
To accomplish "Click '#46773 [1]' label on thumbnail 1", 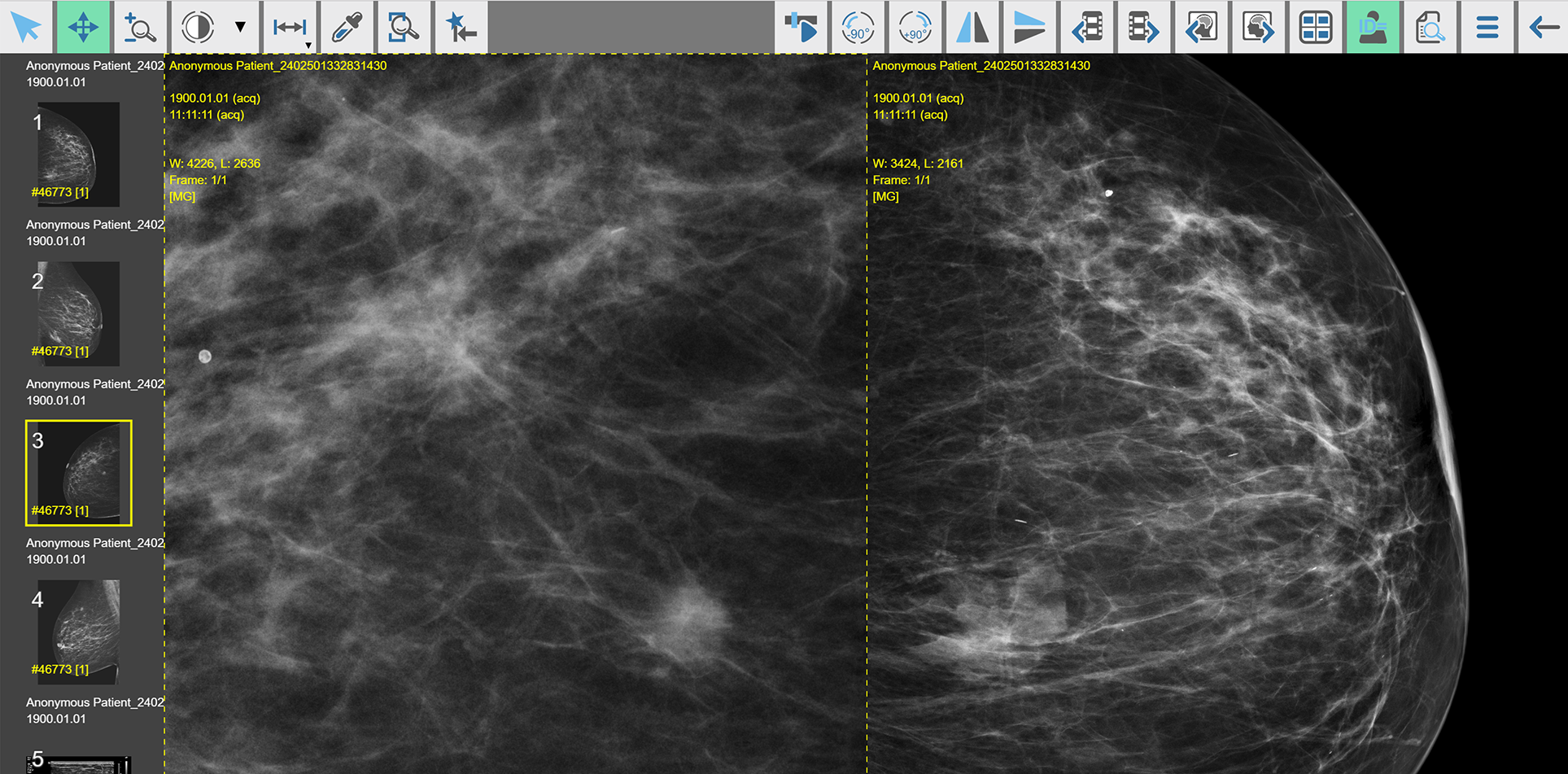I will tap(60, 193).
